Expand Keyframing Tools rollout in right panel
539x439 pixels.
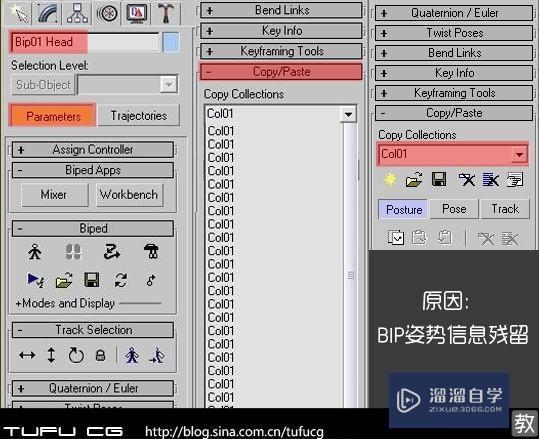[x=454, y=93]
